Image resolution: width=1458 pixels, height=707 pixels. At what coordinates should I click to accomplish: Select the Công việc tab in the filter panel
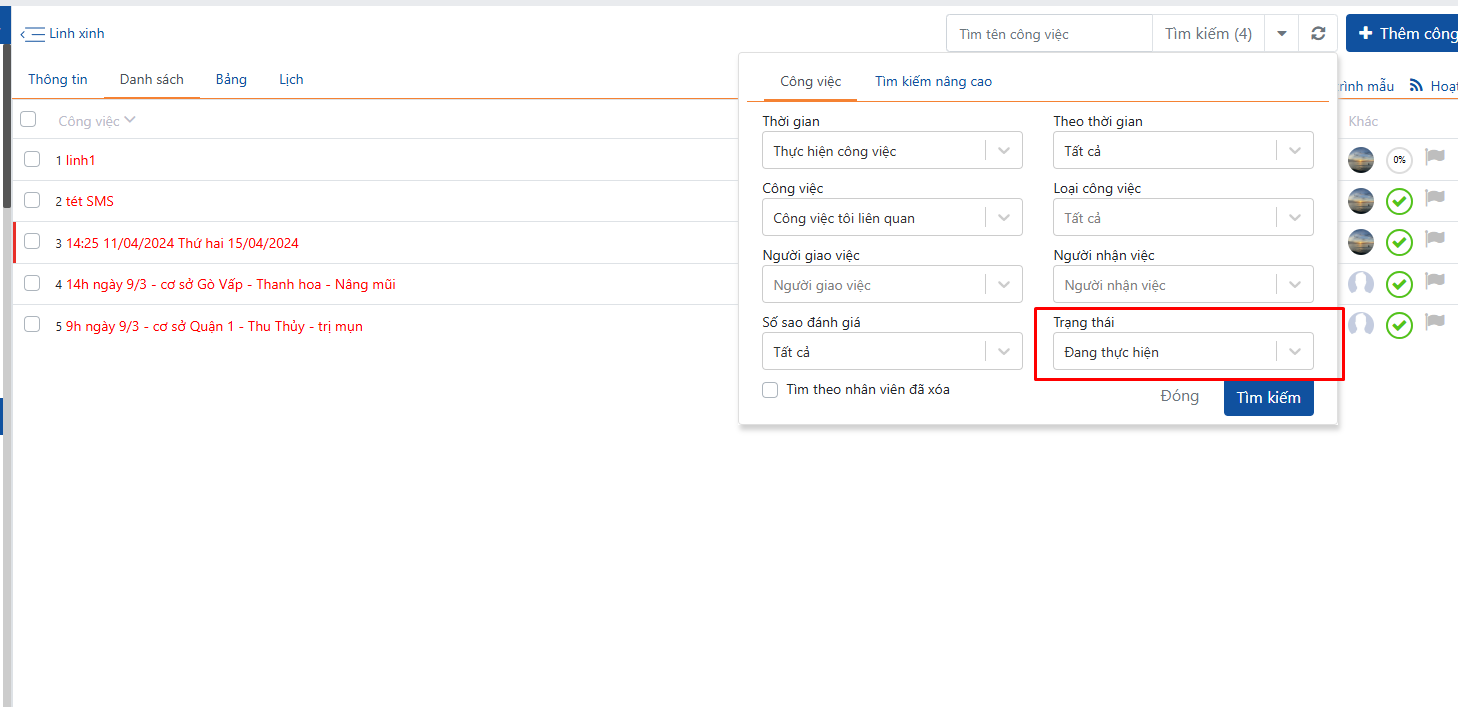(811, 81)
